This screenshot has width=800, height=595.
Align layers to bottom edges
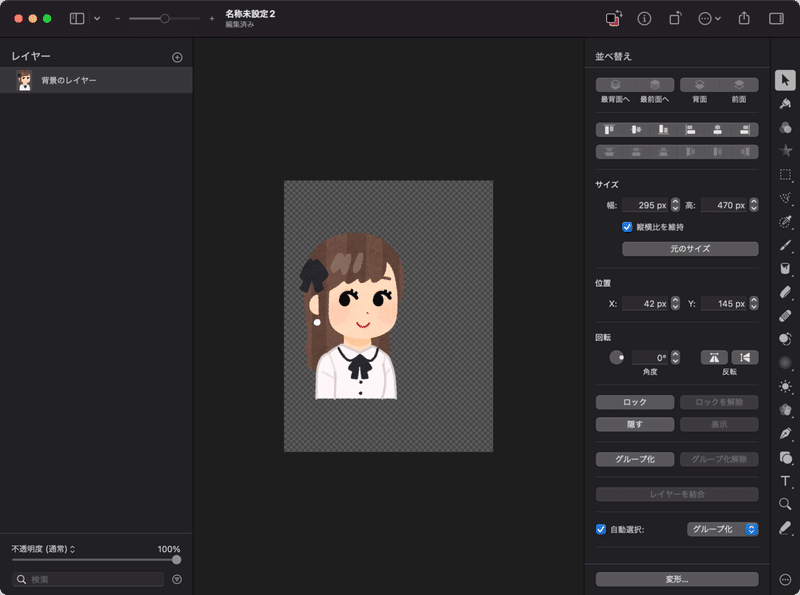click(663, 130)
